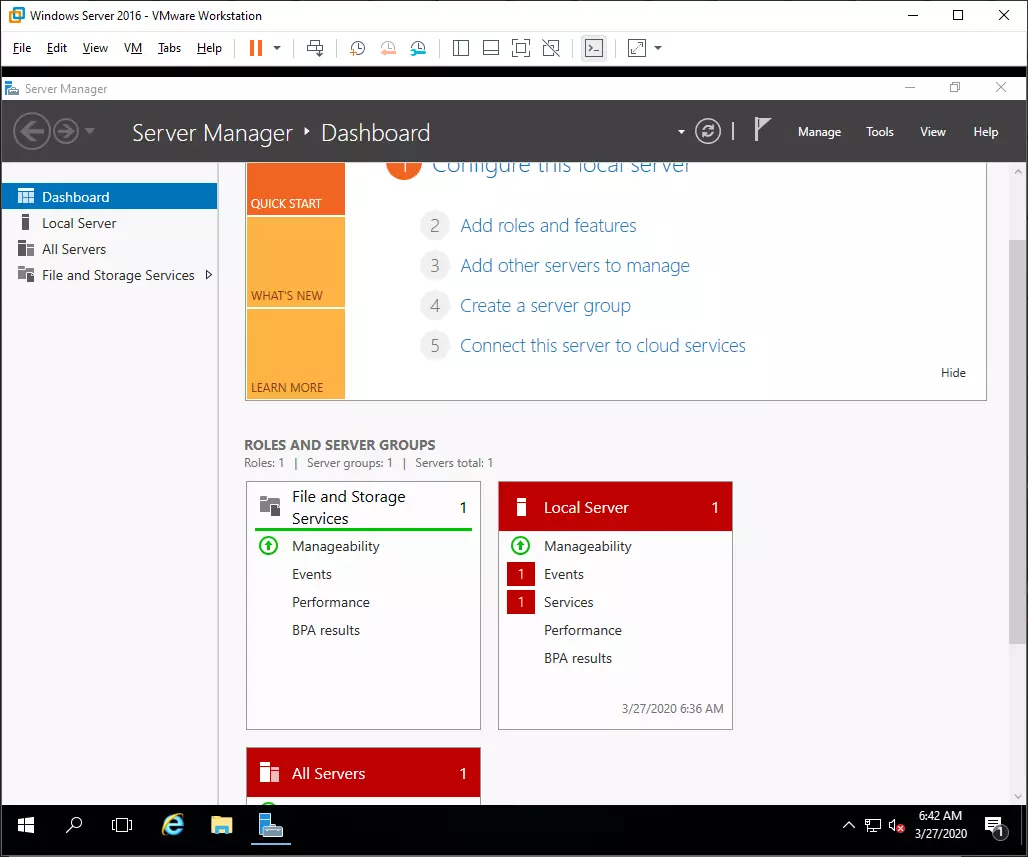
Task: Take a snapshot of this virtual machine
Action: click(x=357, y=48)
